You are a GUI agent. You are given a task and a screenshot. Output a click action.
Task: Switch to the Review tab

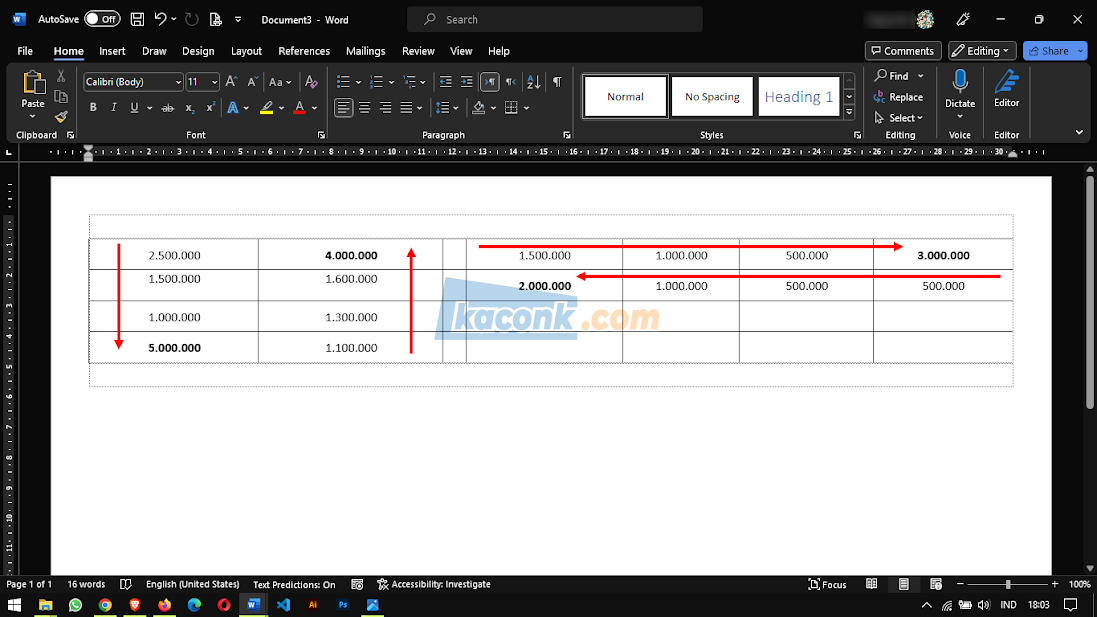point(418,51)
